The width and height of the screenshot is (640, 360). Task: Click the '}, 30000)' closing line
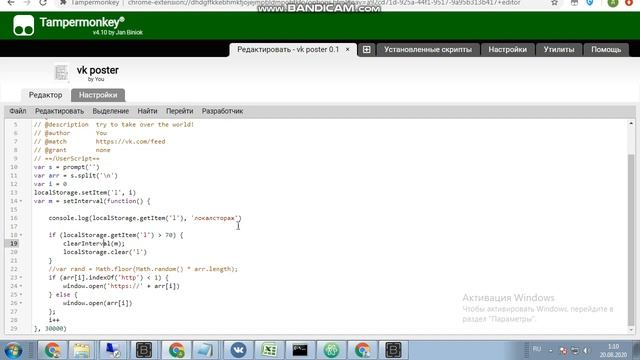[50, 329]
